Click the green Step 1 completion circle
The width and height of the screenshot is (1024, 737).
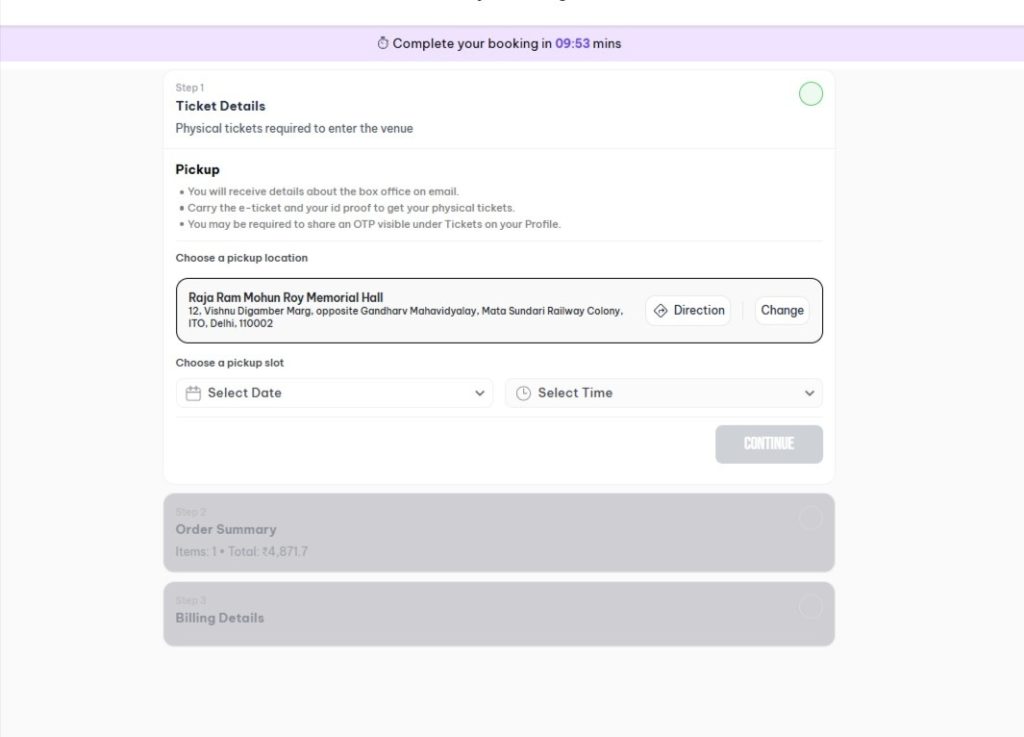tap(811, 93)
